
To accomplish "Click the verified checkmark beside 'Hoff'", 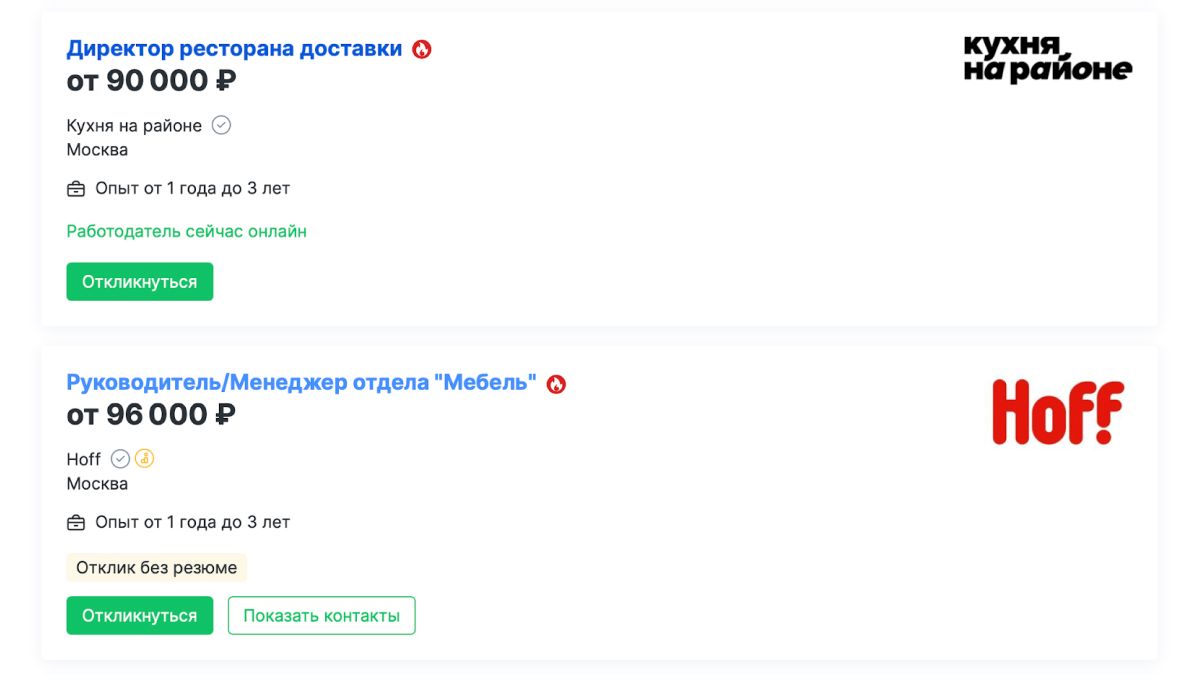I will click(x=119, y=459).
